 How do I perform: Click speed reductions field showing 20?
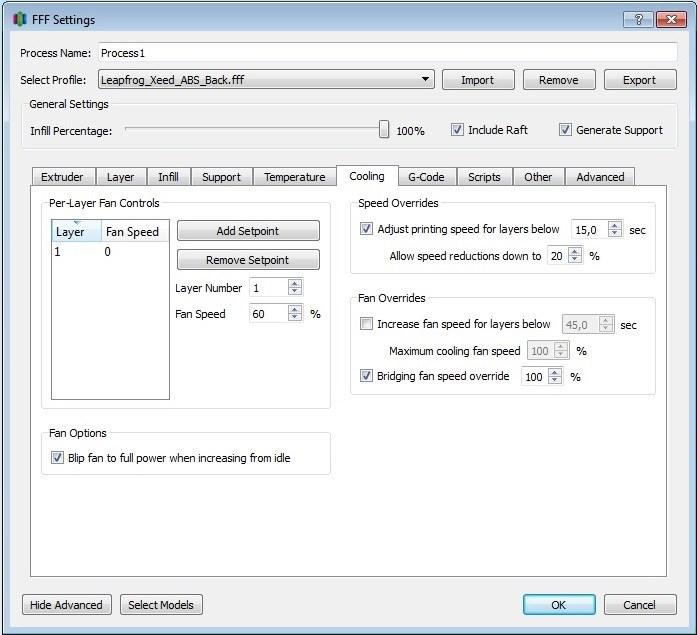coord(558,256)
